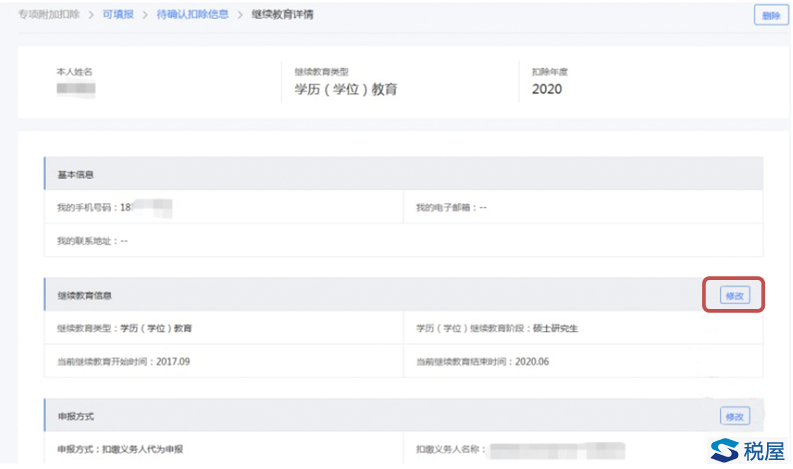This screenshot has height=469, width=793.
Task: Click the 我的联系地址 field
Action: pyautogui.click(x=93, y=241)
